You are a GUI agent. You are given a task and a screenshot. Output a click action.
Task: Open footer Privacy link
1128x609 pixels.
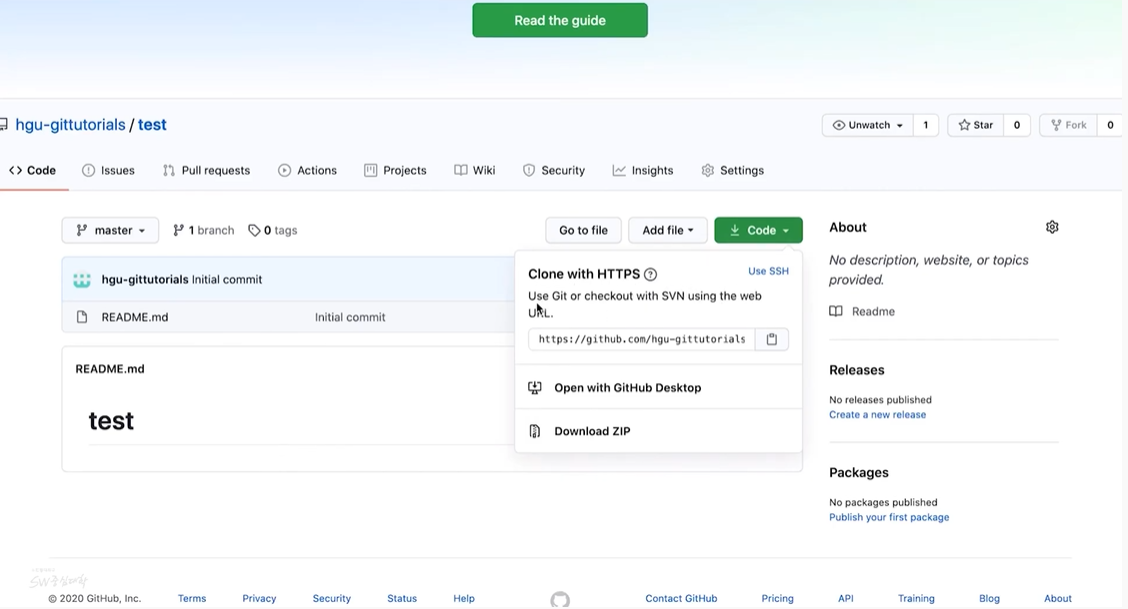(x=259, y=598)
